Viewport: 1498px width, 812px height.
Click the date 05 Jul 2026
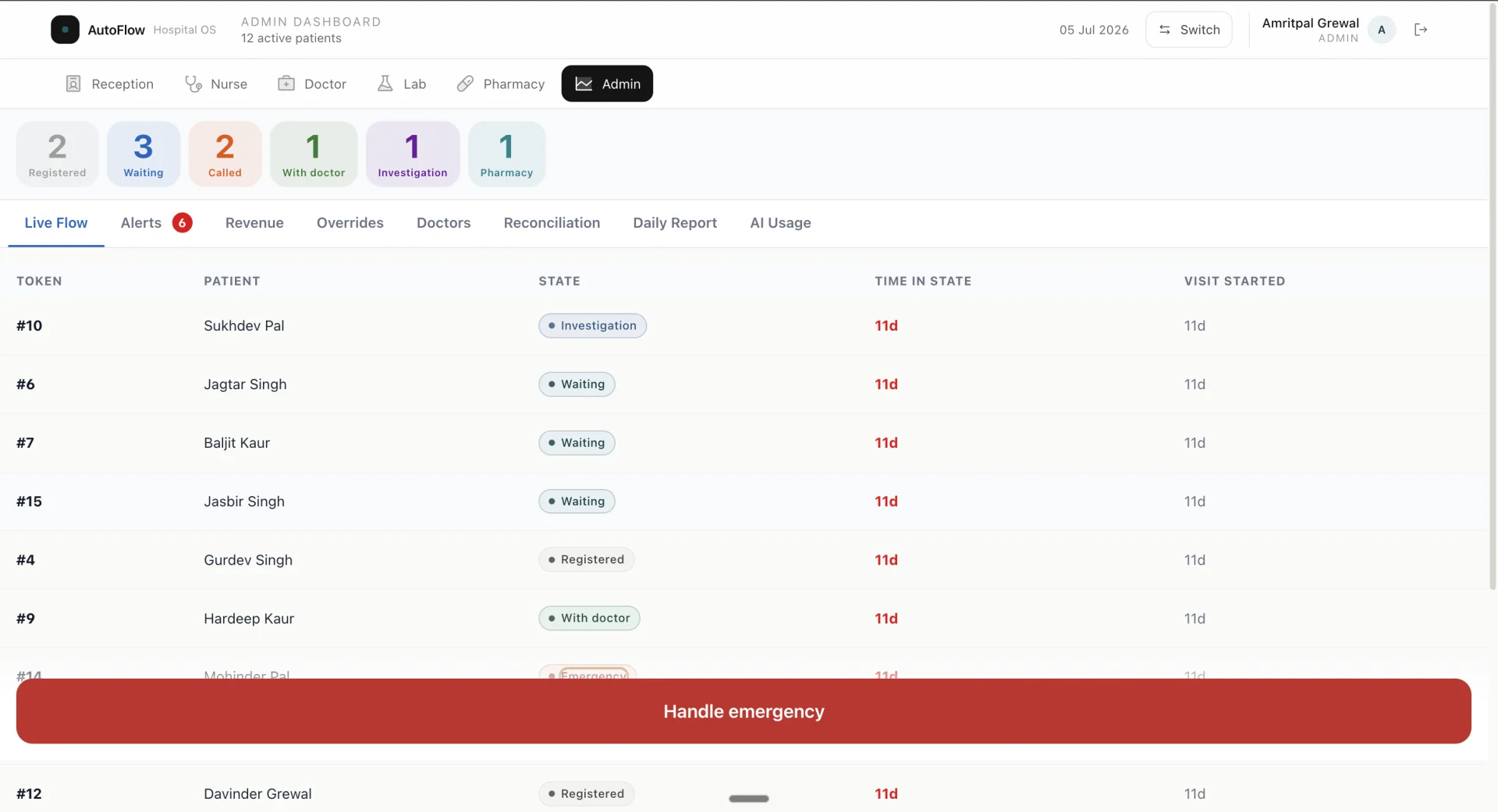click(x=1094, y=30)
